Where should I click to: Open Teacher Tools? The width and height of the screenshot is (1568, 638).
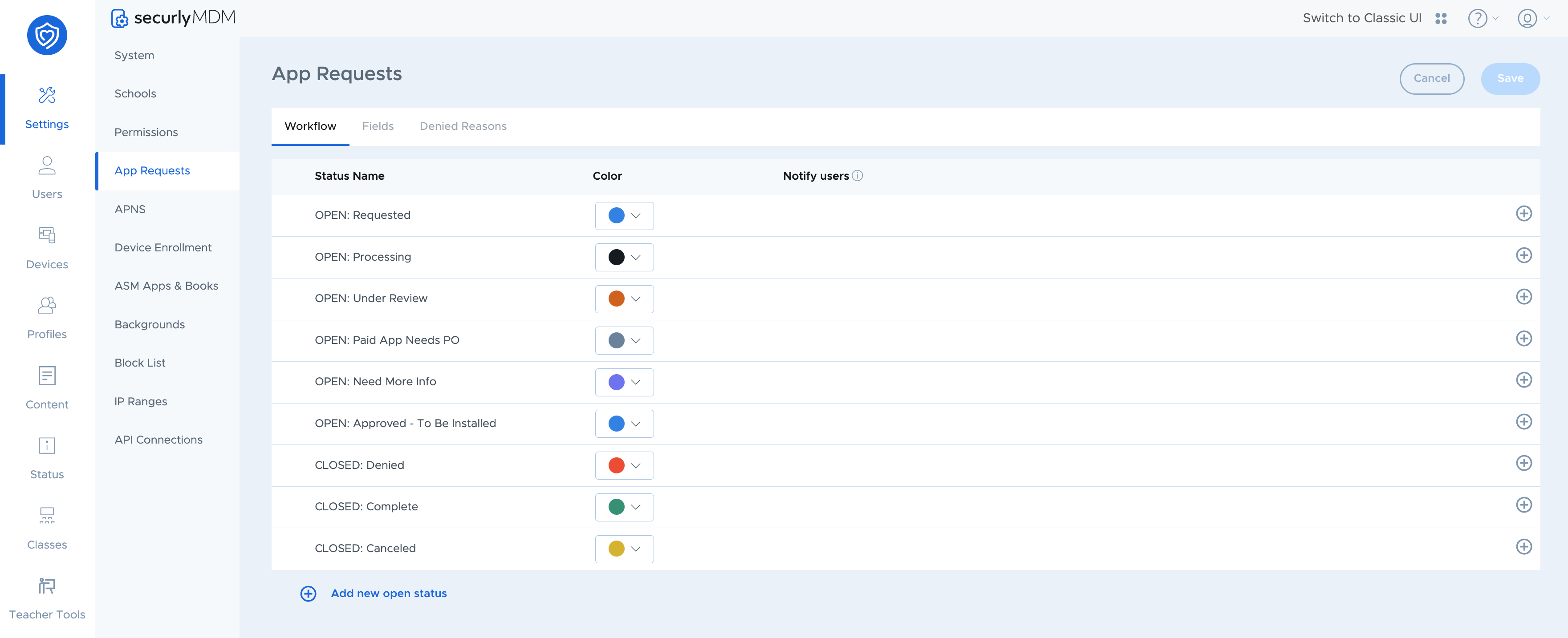pos(47,596)
